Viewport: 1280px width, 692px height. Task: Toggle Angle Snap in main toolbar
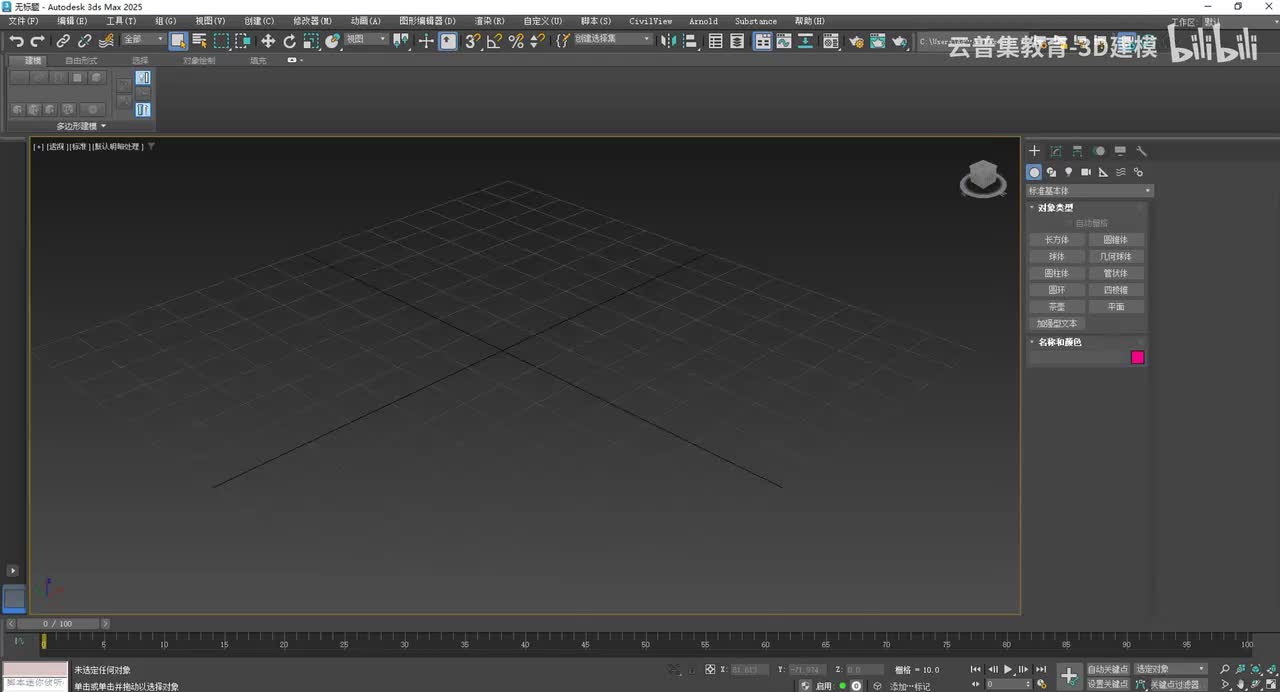(x=494, y=41)
